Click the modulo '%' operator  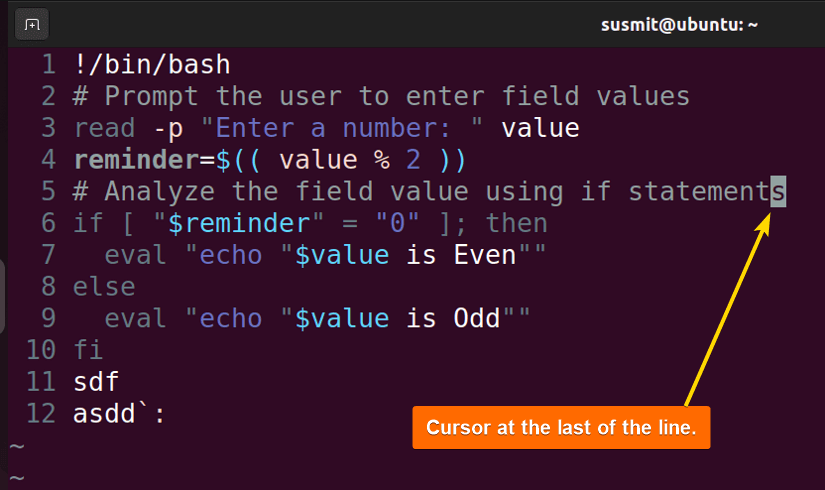[x=382, y=160]
